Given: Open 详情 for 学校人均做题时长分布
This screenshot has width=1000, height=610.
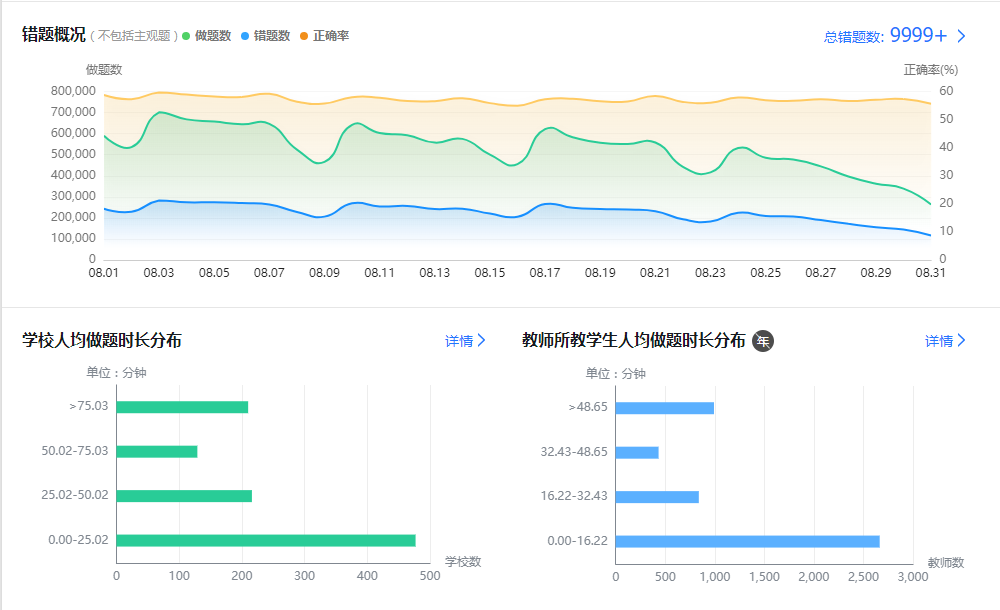Looking at the screenshot, I should [x=465, y=341].
